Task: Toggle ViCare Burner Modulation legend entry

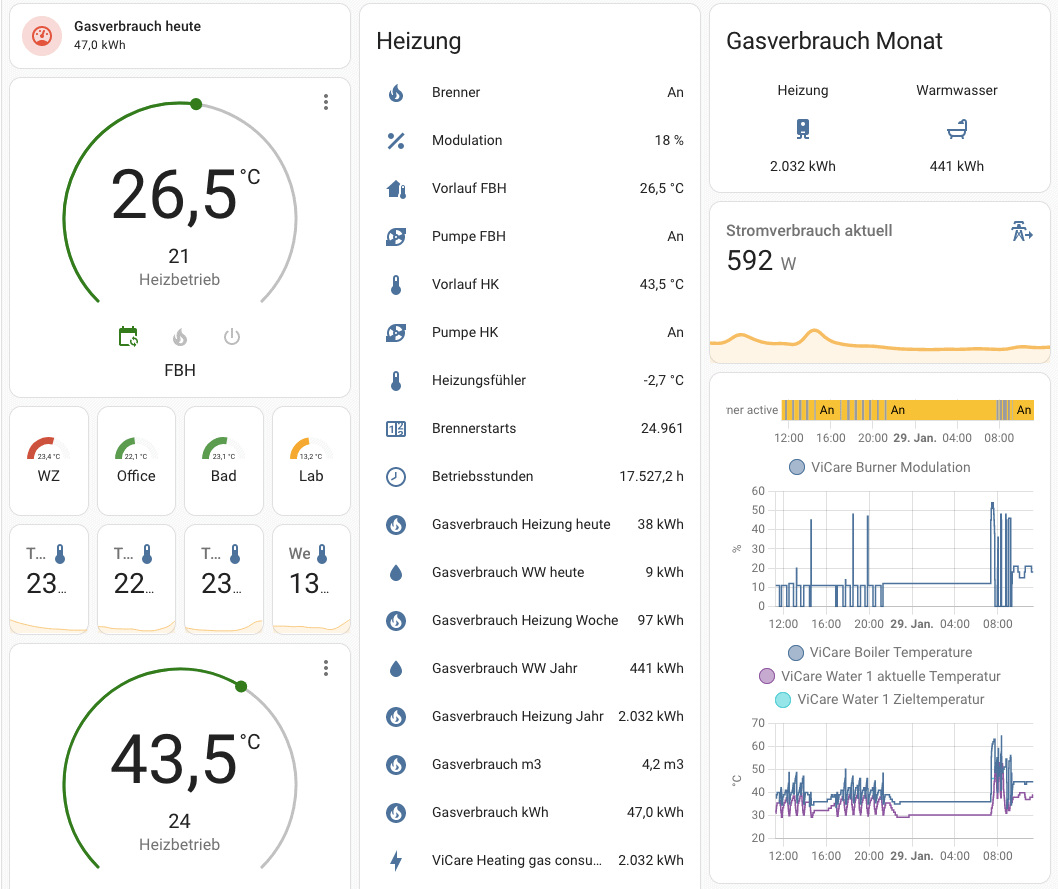Action: tap(878, 467)
